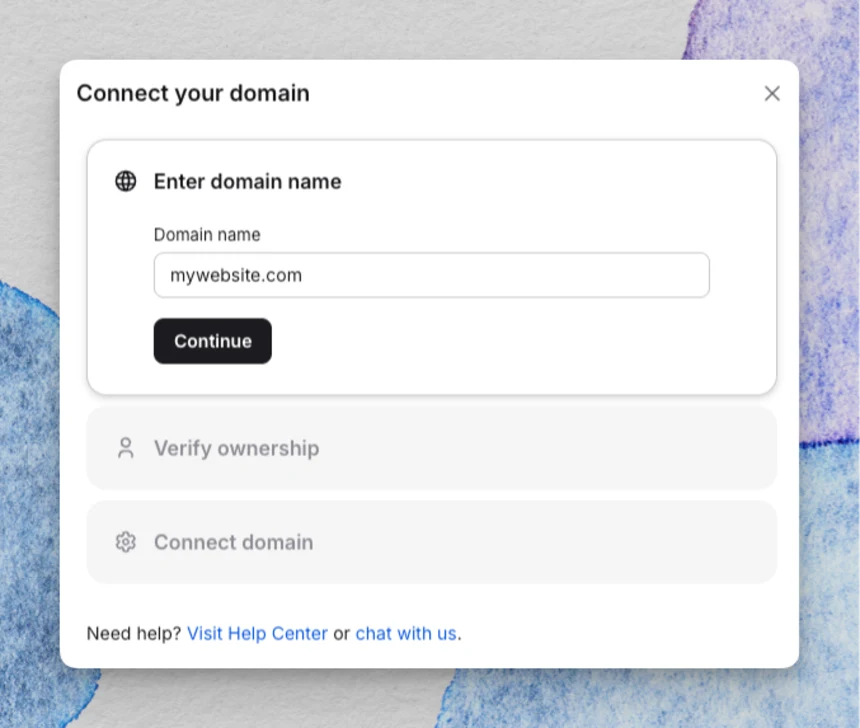Click the globe icon beside Enter domain name
Image resolution: width=860 pixels, height=728 pixels.
(x=125, y=181)
